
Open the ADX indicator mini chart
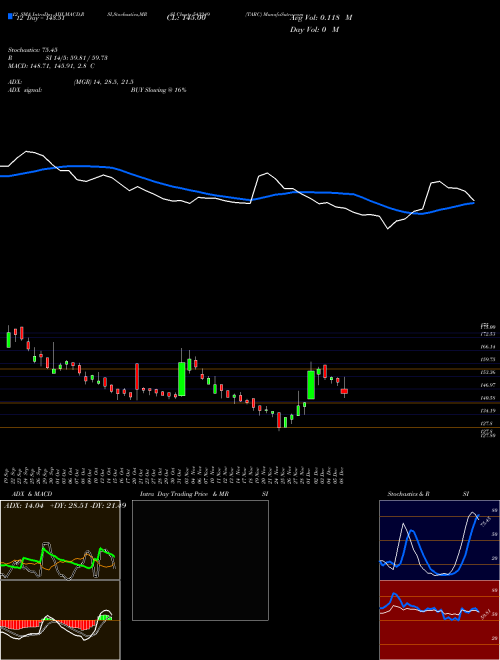click(x=60, y=540)
